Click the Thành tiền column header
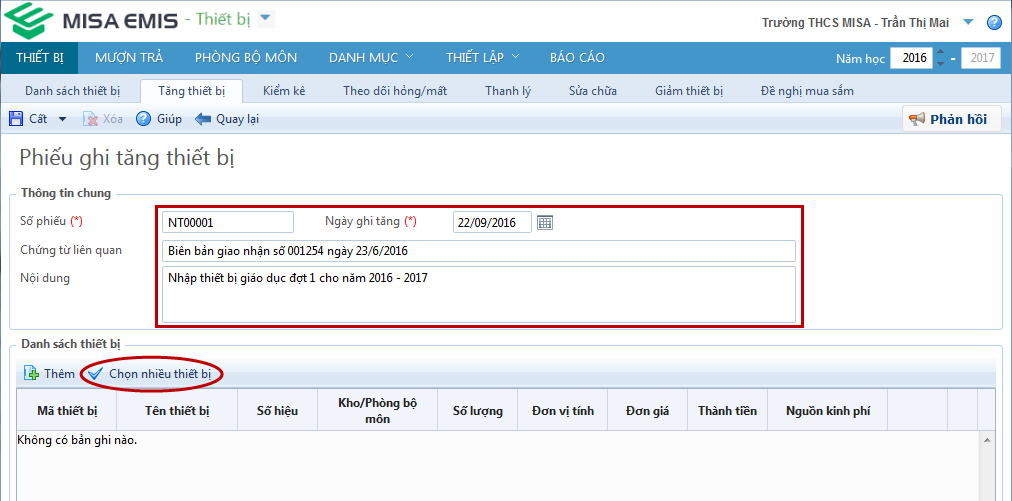 point(727,410)
